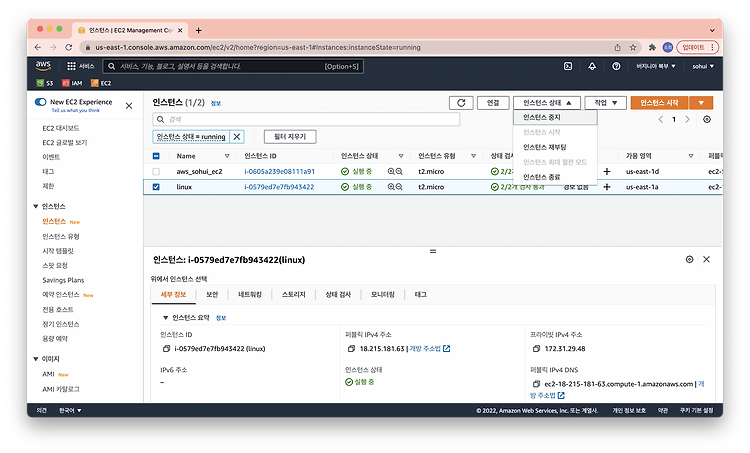This screenshot has width=750, height=453.
Task: Switch to the Status checks tab
Action: 338,295
